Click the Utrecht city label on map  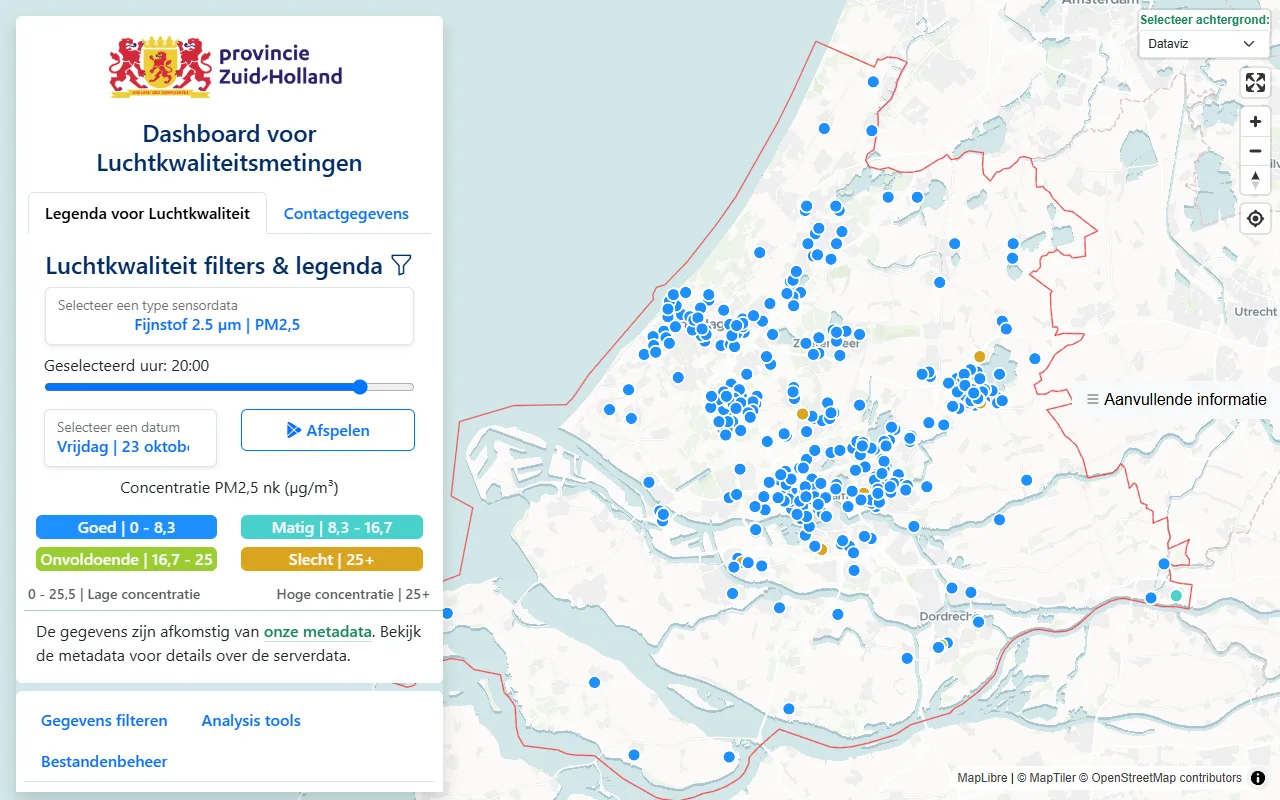(x=1256, y=312)
